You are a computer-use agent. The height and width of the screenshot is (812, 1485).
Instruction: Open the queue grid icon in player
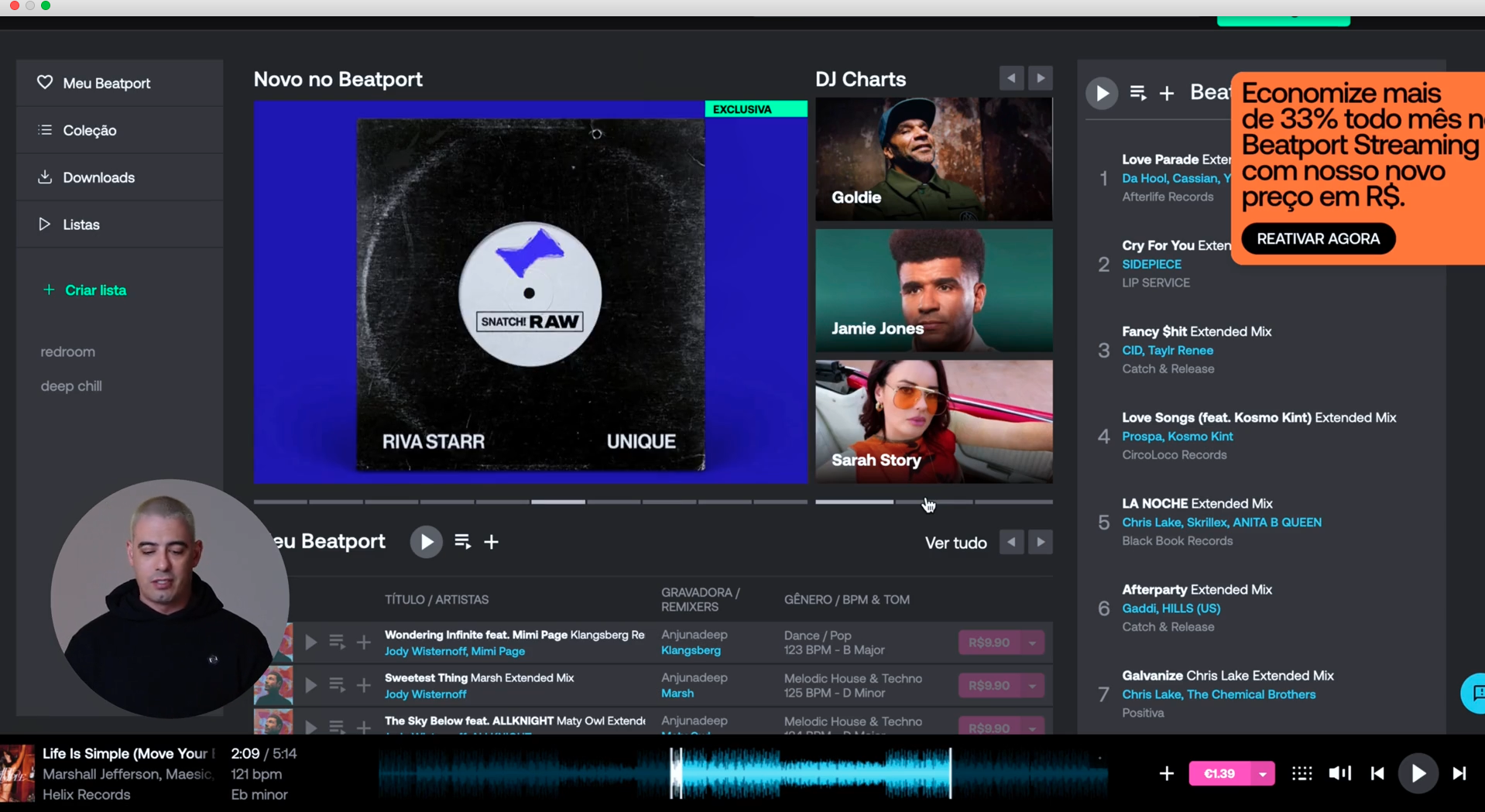[1302, 773]
